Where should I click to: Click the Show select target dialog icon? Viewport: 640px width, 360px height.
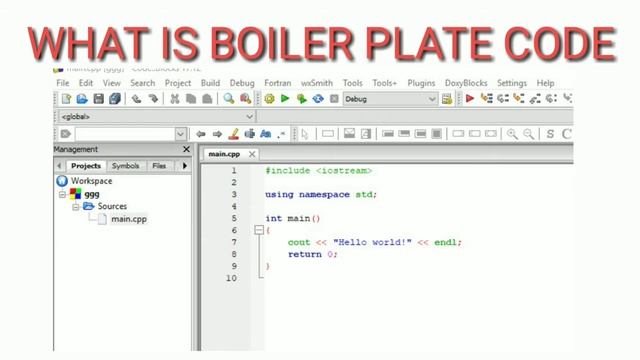(447, 99)
